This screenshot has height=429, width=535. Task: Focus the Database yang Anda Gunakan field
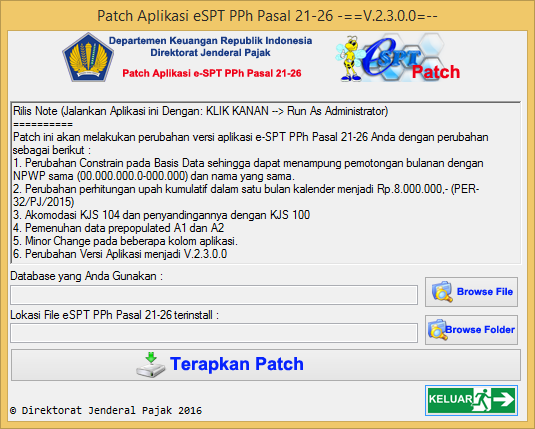coord(214,295)
